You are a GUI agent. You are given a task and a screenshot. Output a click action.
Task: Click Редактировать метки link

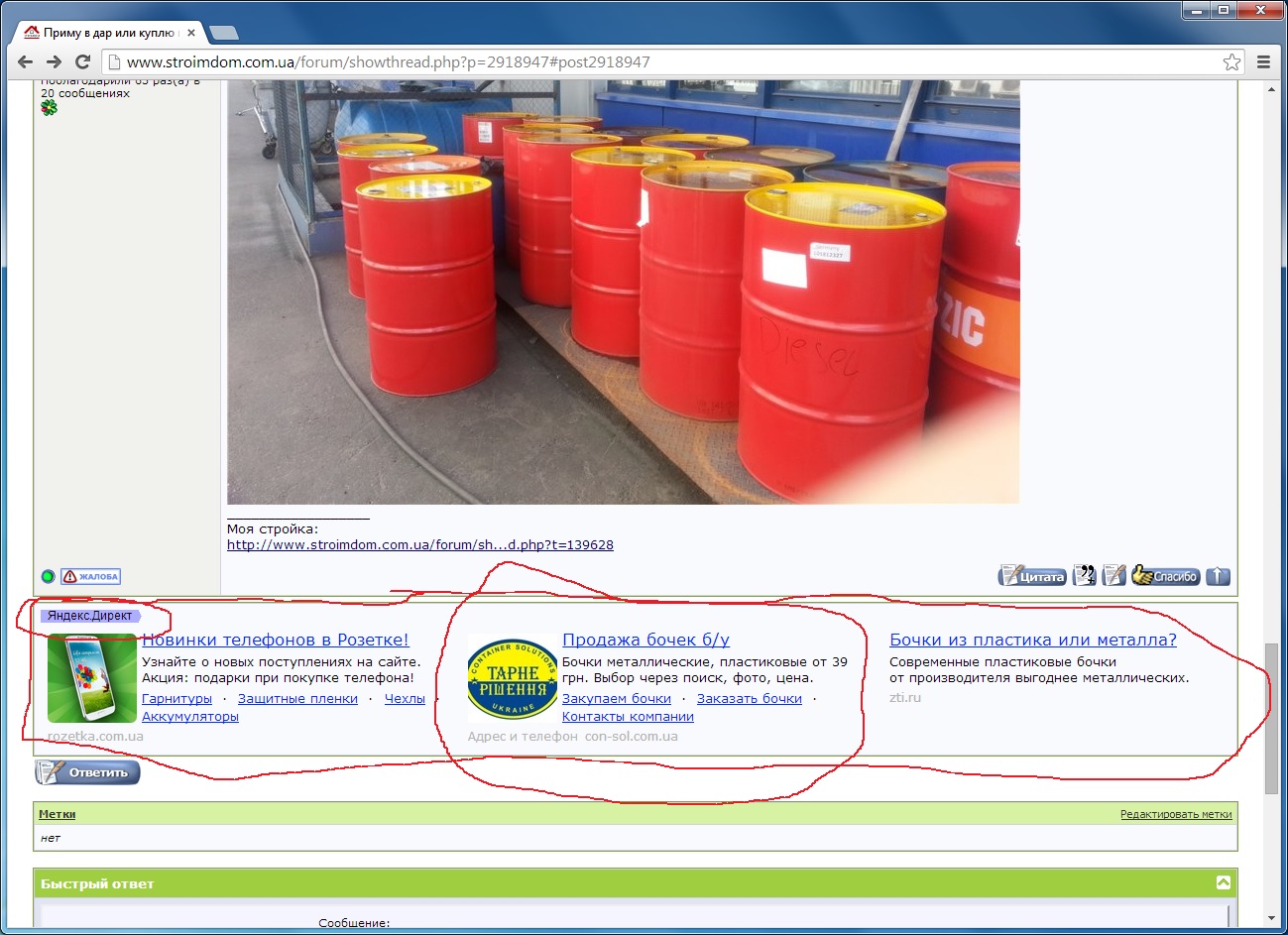tap(1176, 814)
